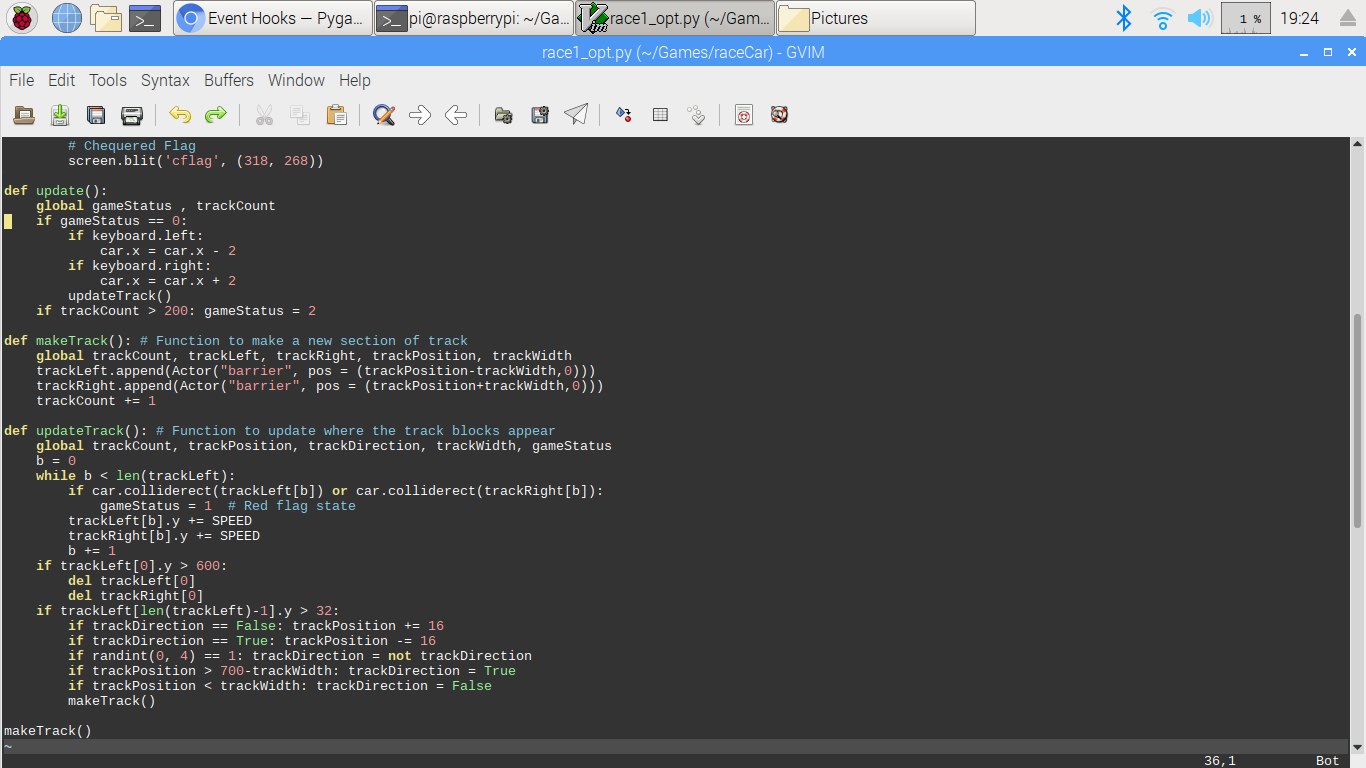Click the Find Help lifebuoy icon
The height and width of the screenshot is (768, 1366).
click(780, 115)
